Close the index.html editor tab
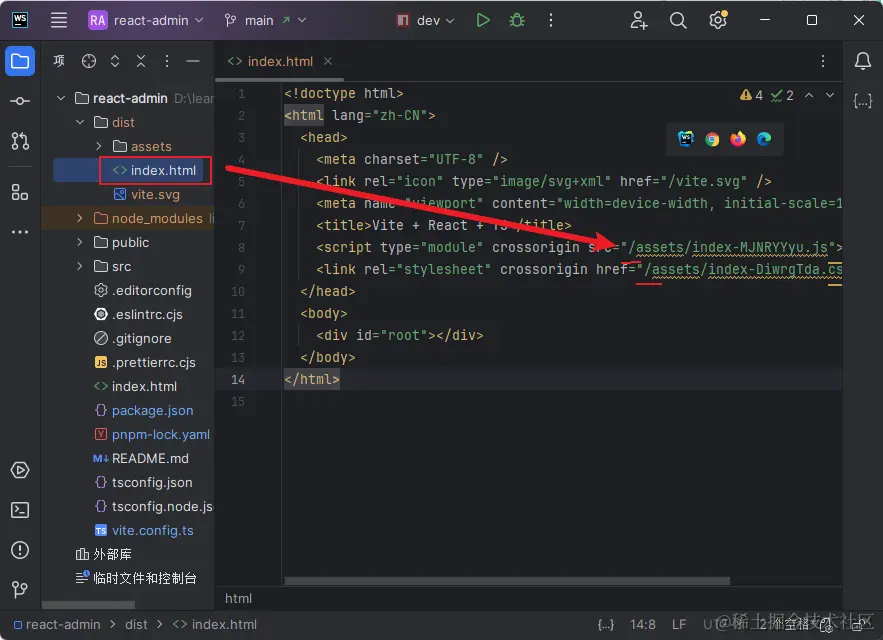This screenshot has height=640, width=883. click(x=328, y=61)
